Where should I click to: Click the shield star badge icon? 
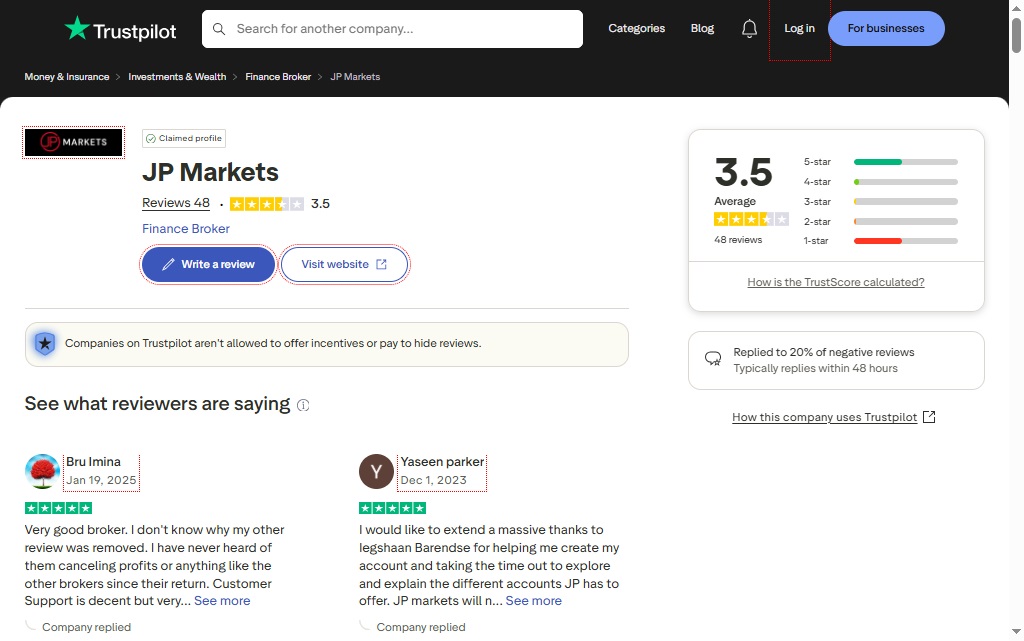tap(45, 344)
